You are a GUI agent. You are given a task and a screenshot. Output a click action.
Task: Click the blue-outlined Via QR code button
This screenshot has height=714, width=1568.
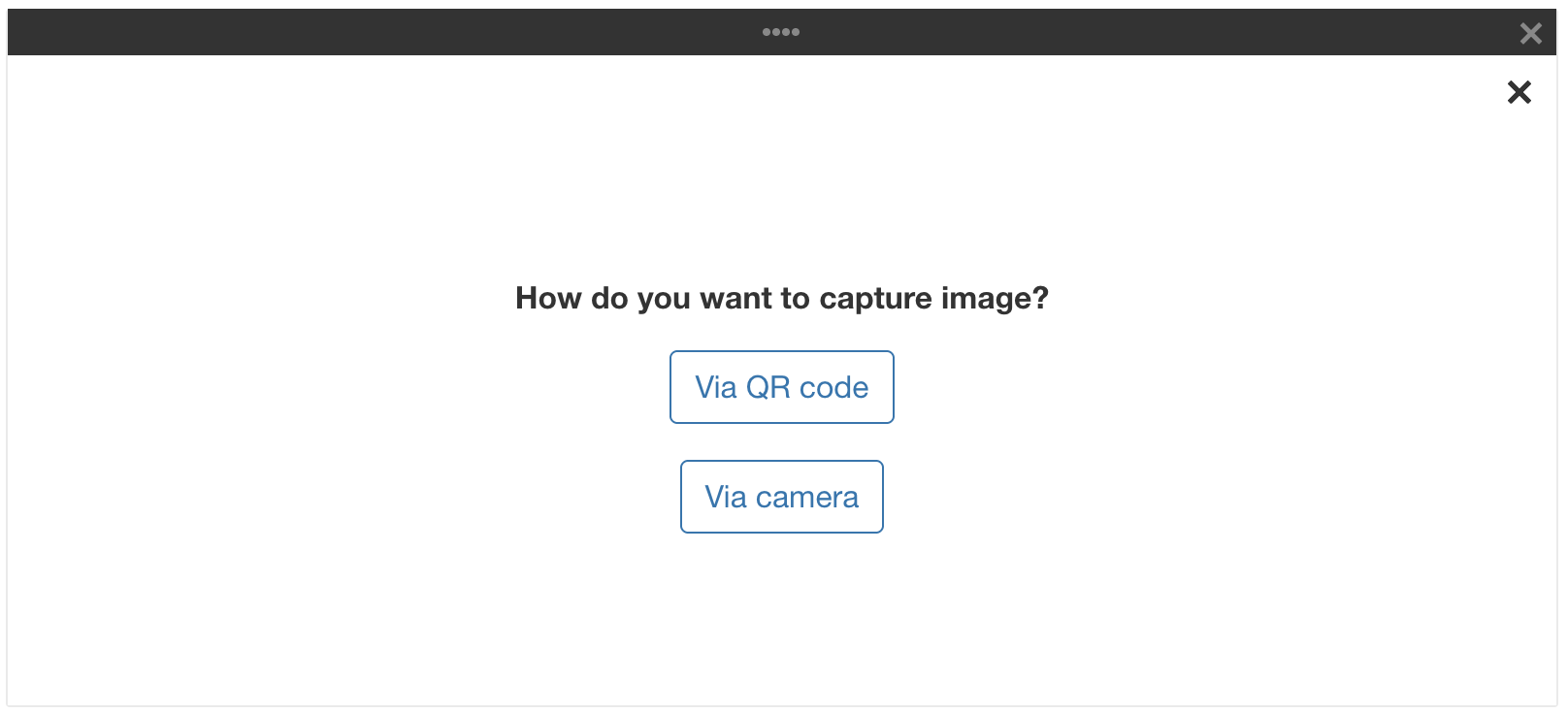coord(782,387)
